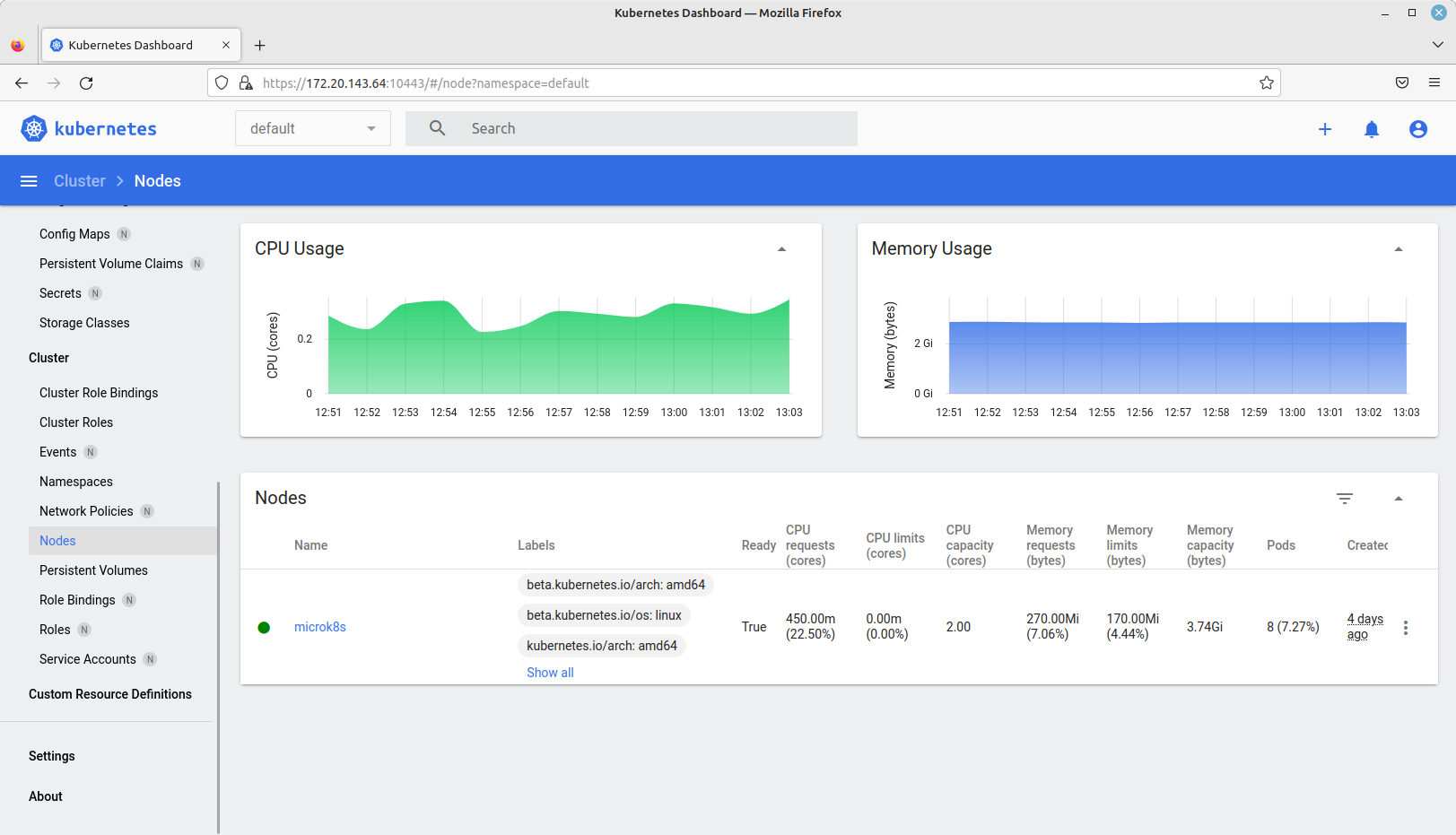The width and height of the screenshot is (1456, 835).
Task: Open the notifications bell
Action: click(x=1372, y=129)
